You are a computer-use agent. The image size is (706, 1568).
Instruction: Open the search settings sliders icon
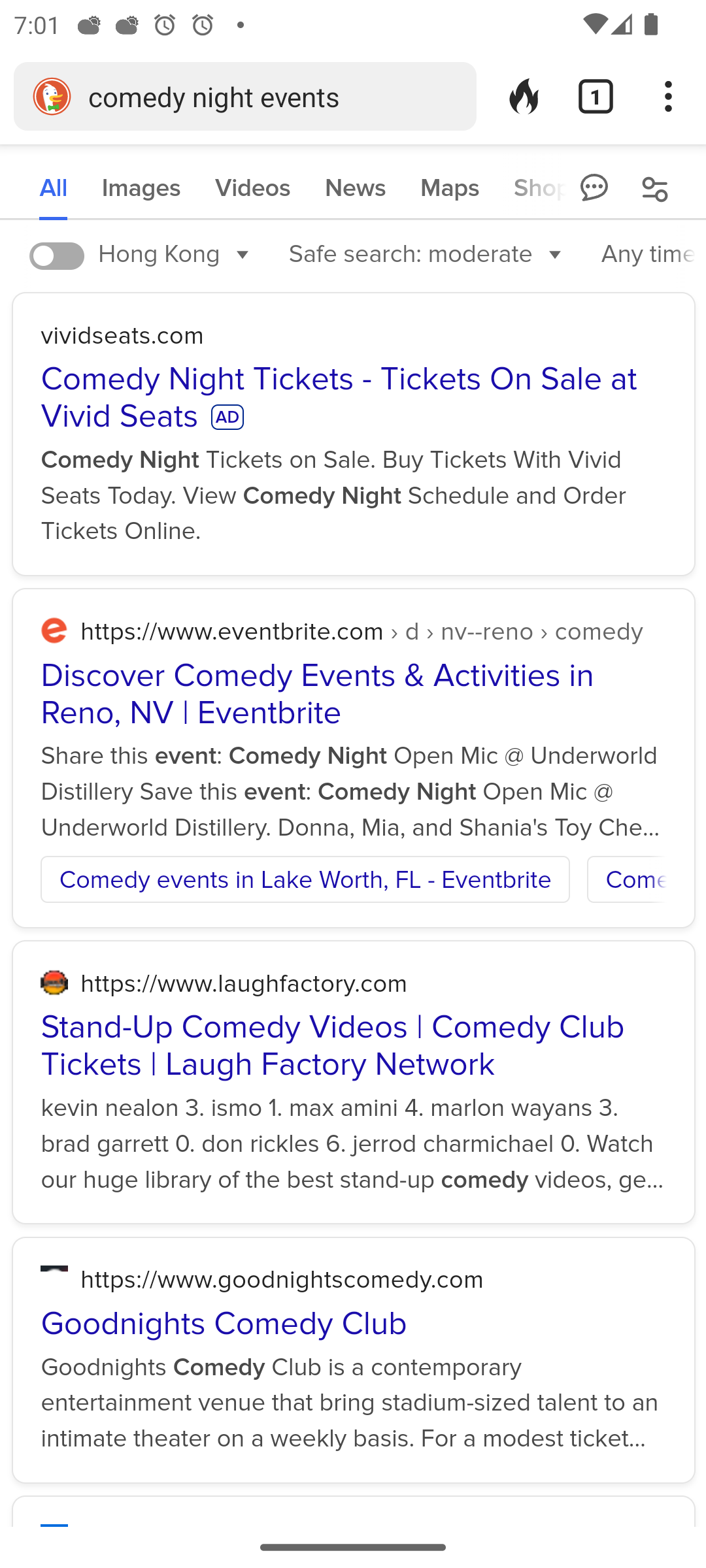(x=654, y=189)
